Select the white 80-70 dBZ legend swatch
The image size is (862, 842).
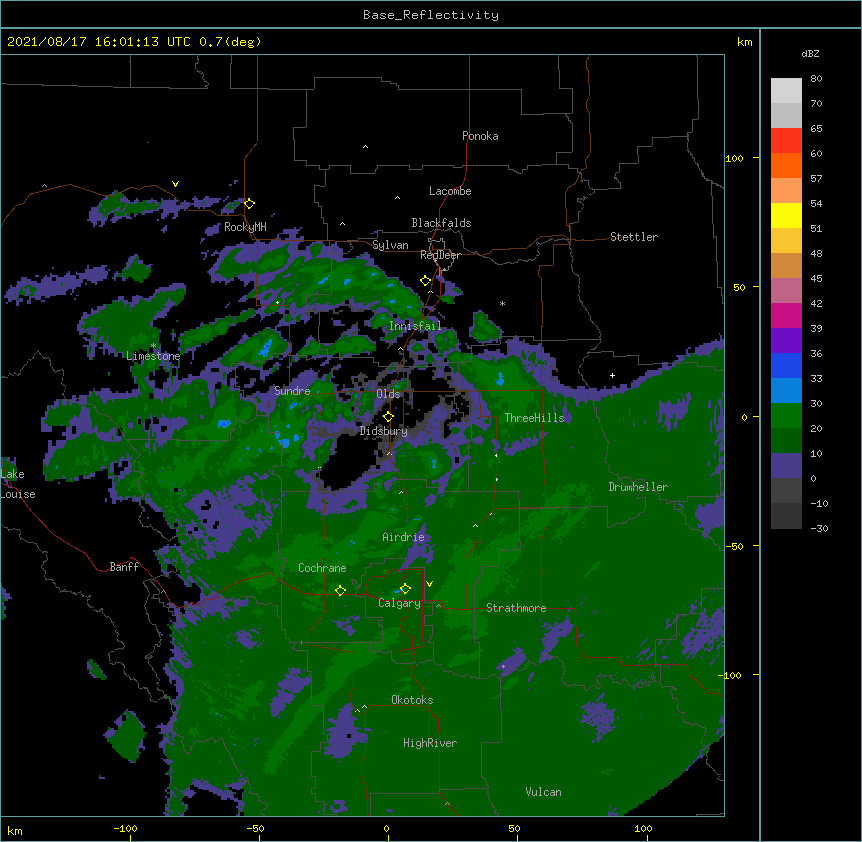click(786, 91)
